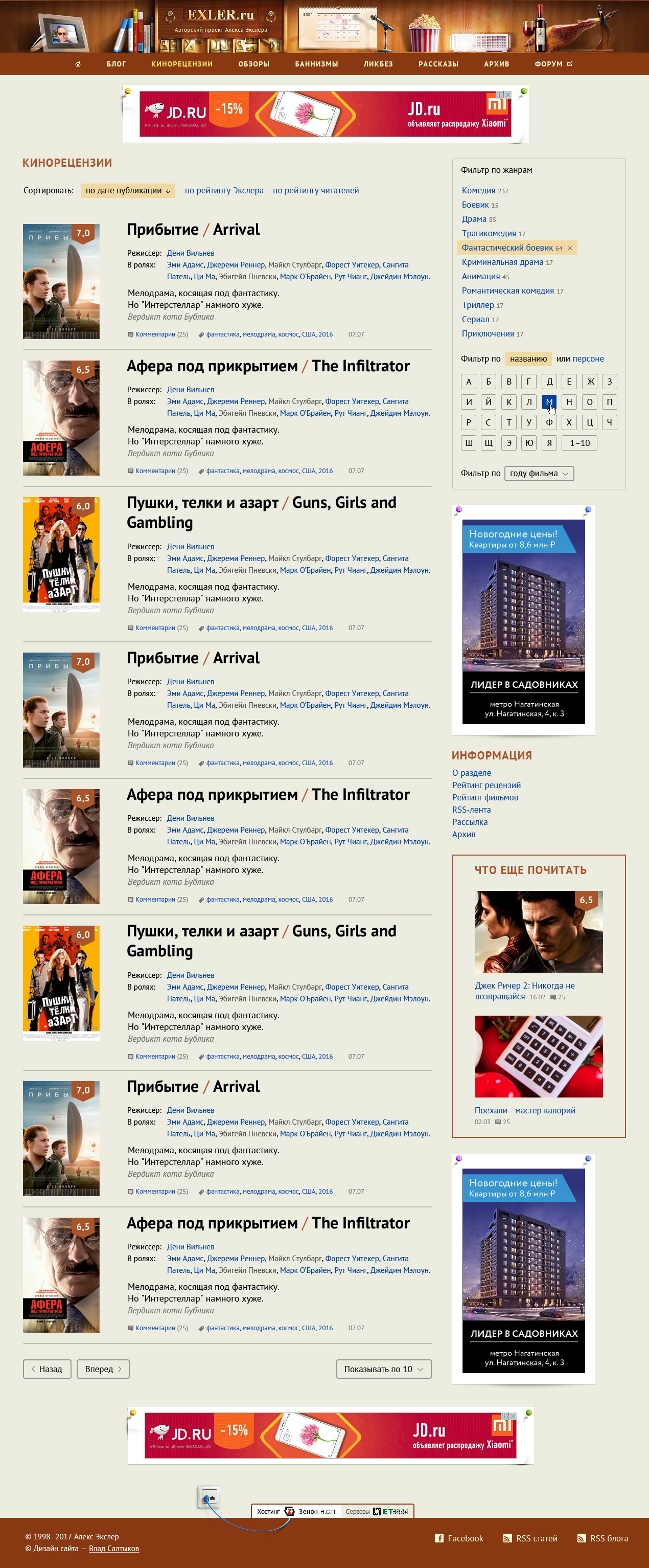This screenshot has width=649, height=1568.
Task: Open the Facebook icon link in footer
Action: click(x=439, y=1538)
